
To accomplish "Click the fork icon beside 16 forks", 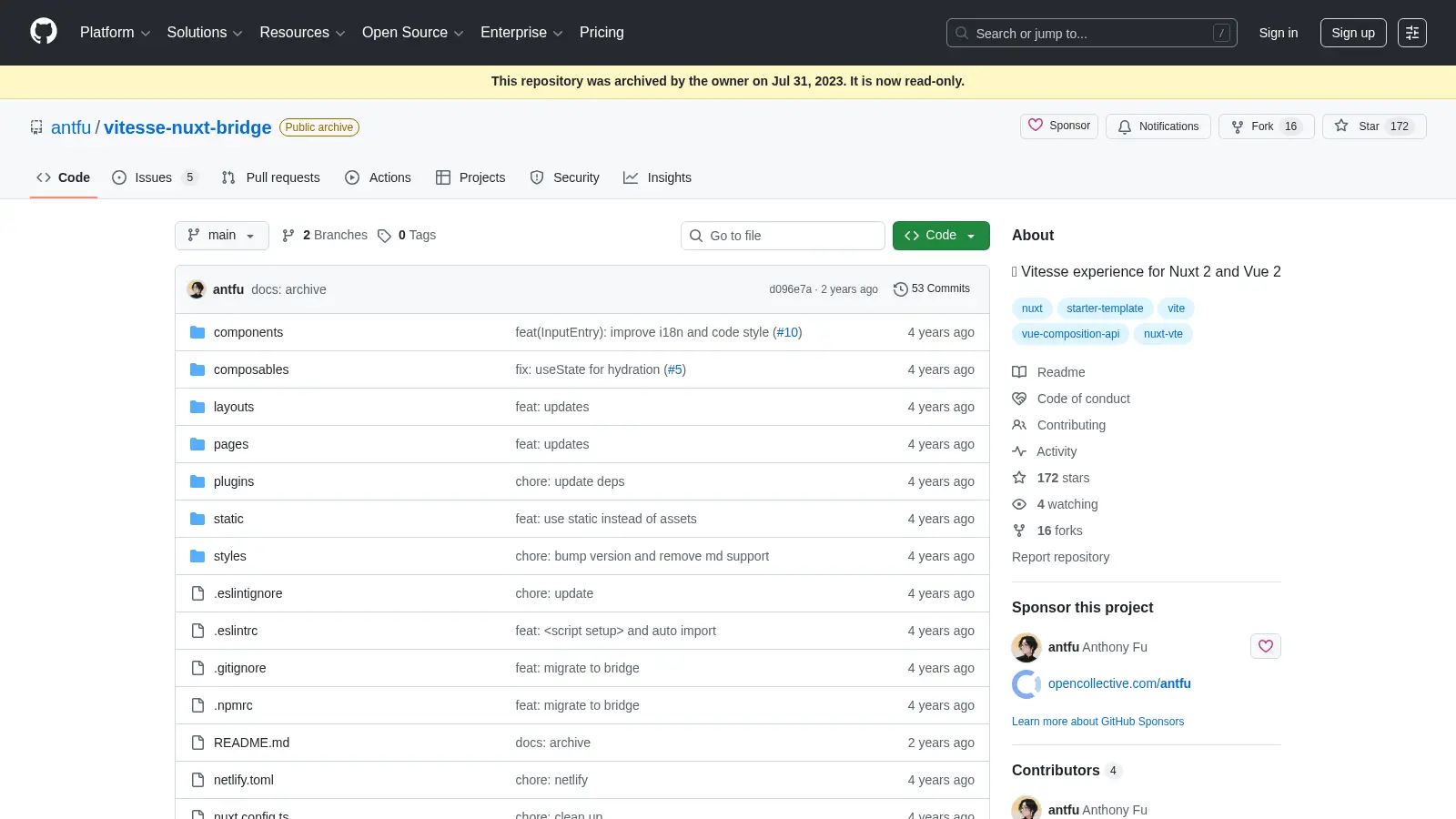I will coord(1019,531).
